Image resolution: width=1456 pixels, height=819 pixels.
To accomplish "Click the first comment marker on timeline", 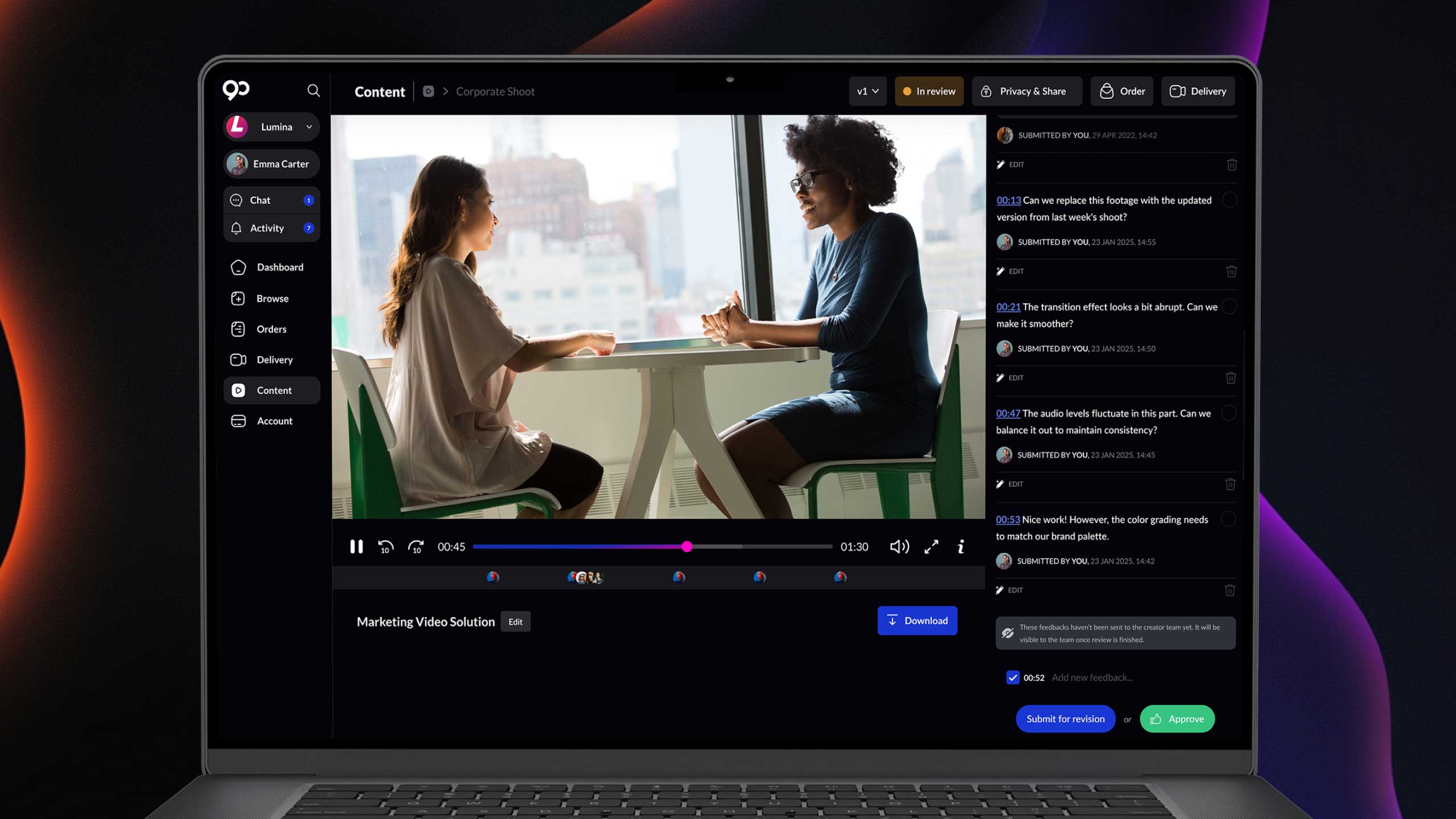I will click(493, 577).
